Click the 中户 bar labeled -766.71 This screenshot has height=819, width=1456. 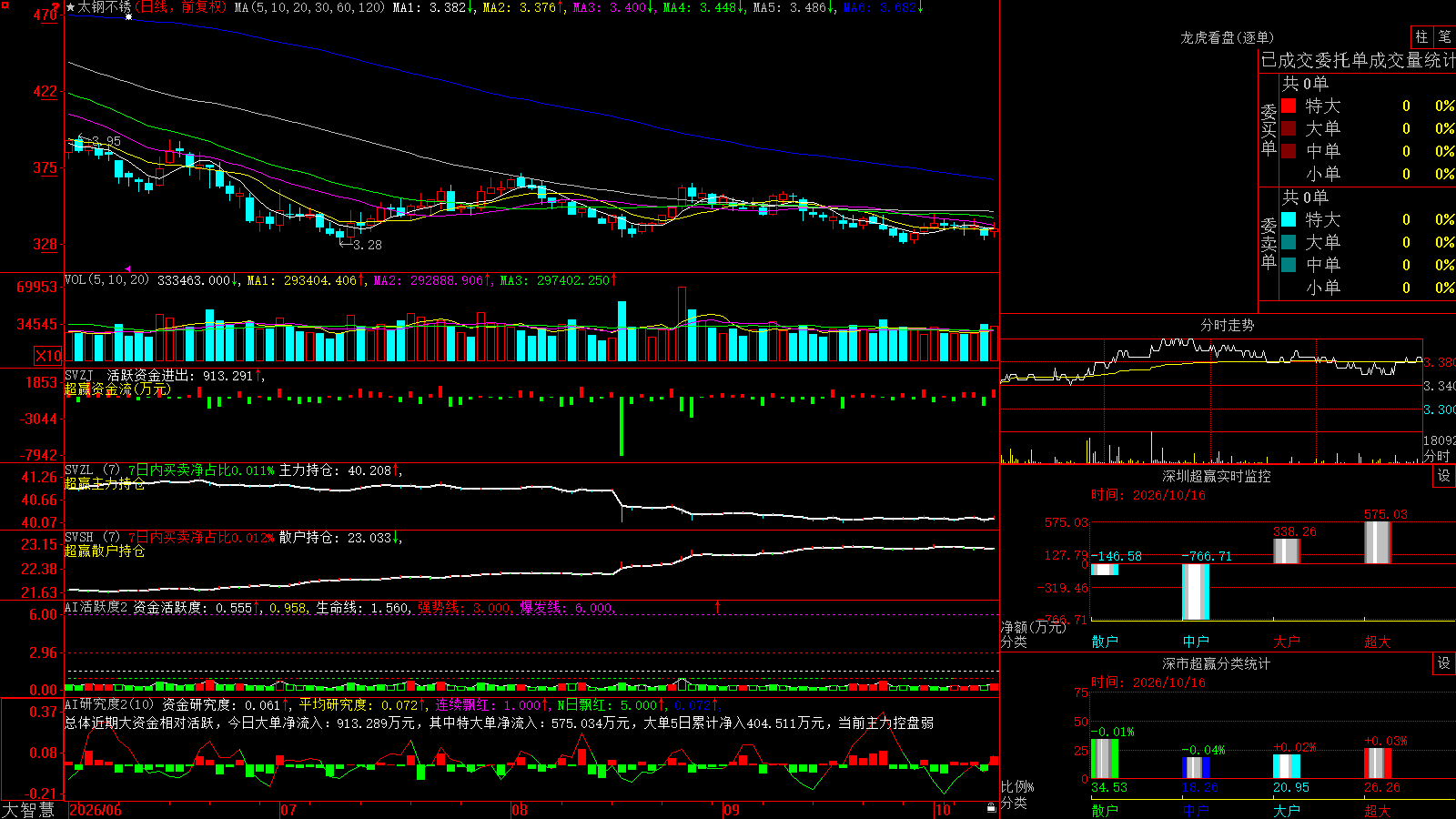click(1196, 591)
